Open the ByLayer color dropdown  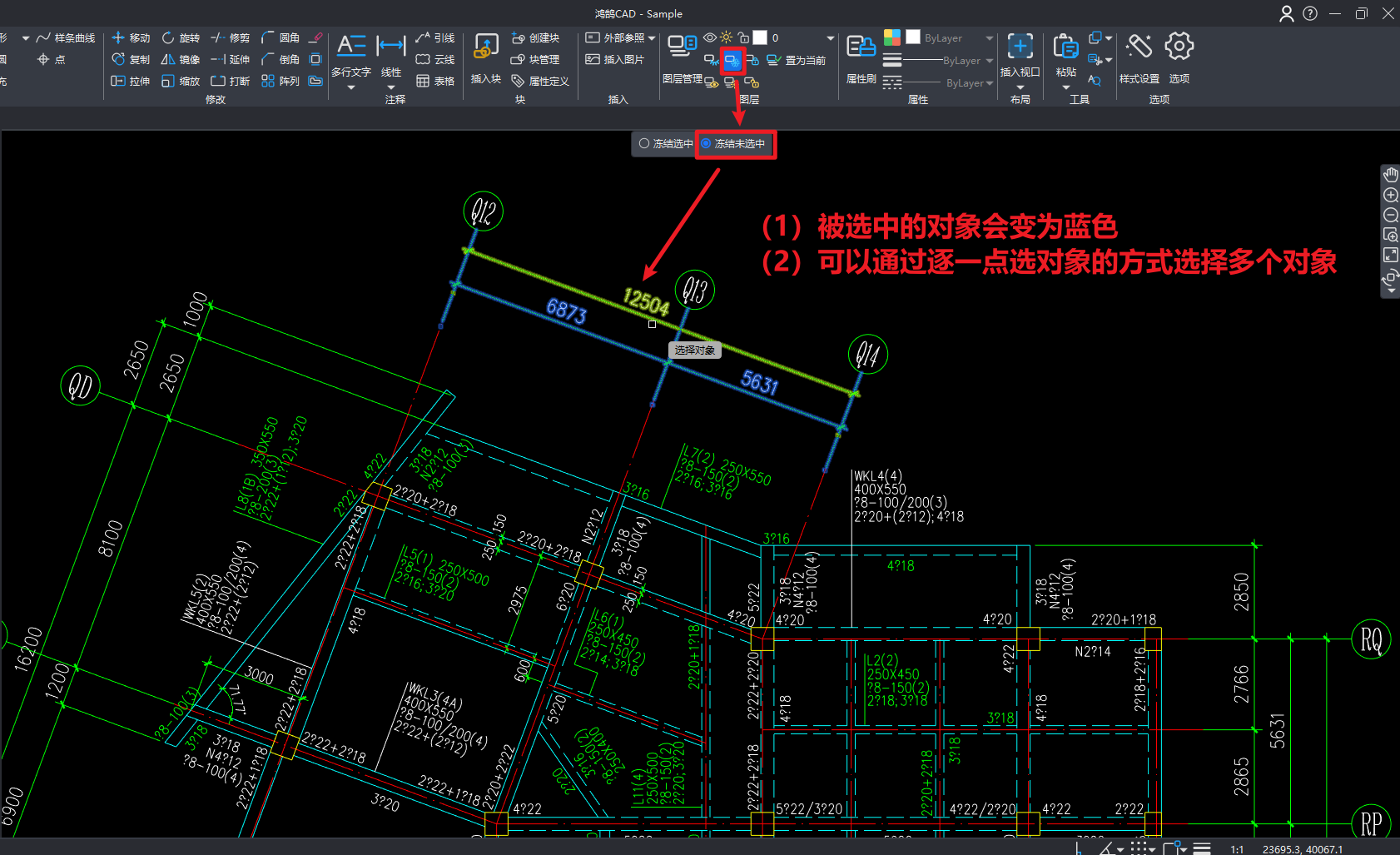click(x=989, y=38)
